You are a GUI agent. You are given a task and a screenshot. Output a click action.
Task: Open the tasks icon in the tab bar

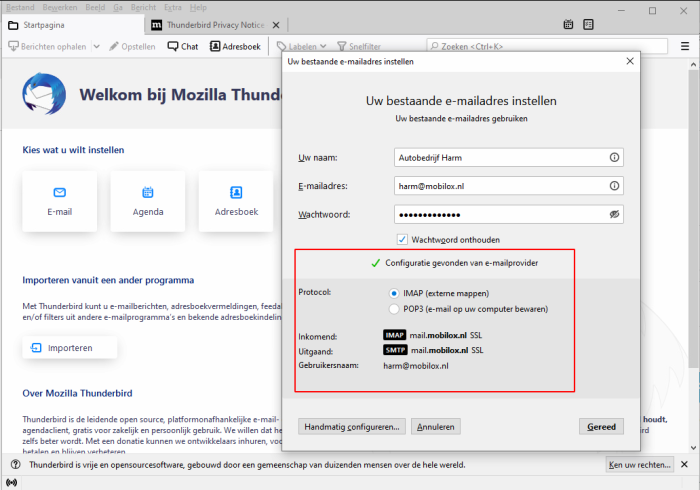(x=588, y=25)
